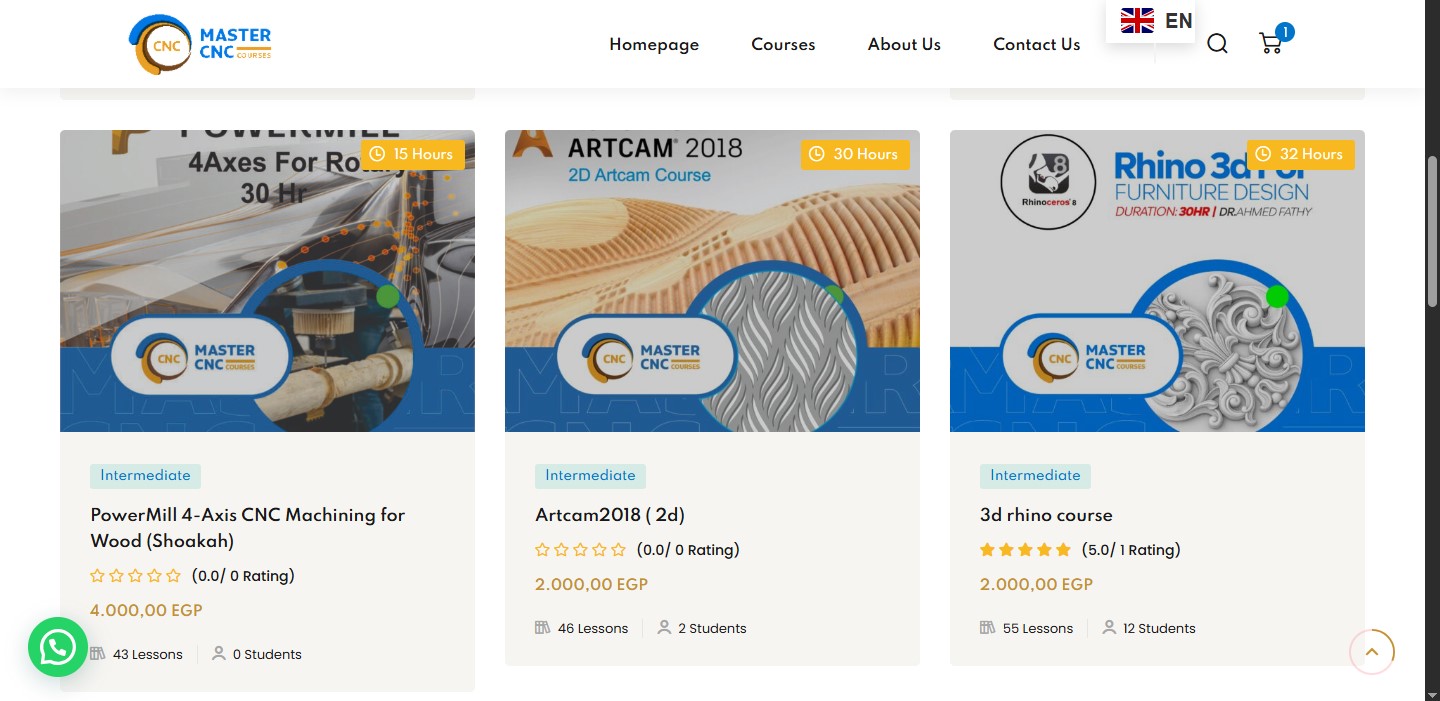This screenshot has width=1440, height=701.
Task: Click the scroll-to-top arrow button
Action: coord(1371,652)
